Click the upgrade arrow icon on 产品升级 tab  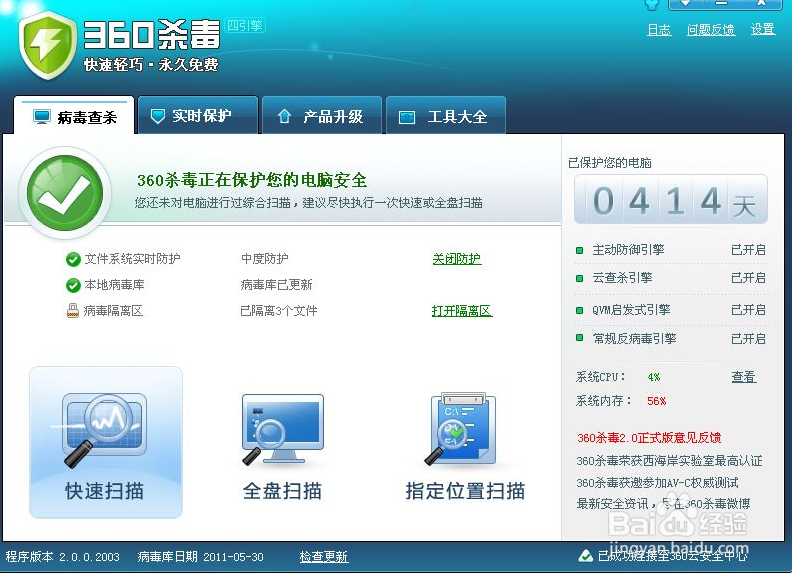click(x=284, y=116)
